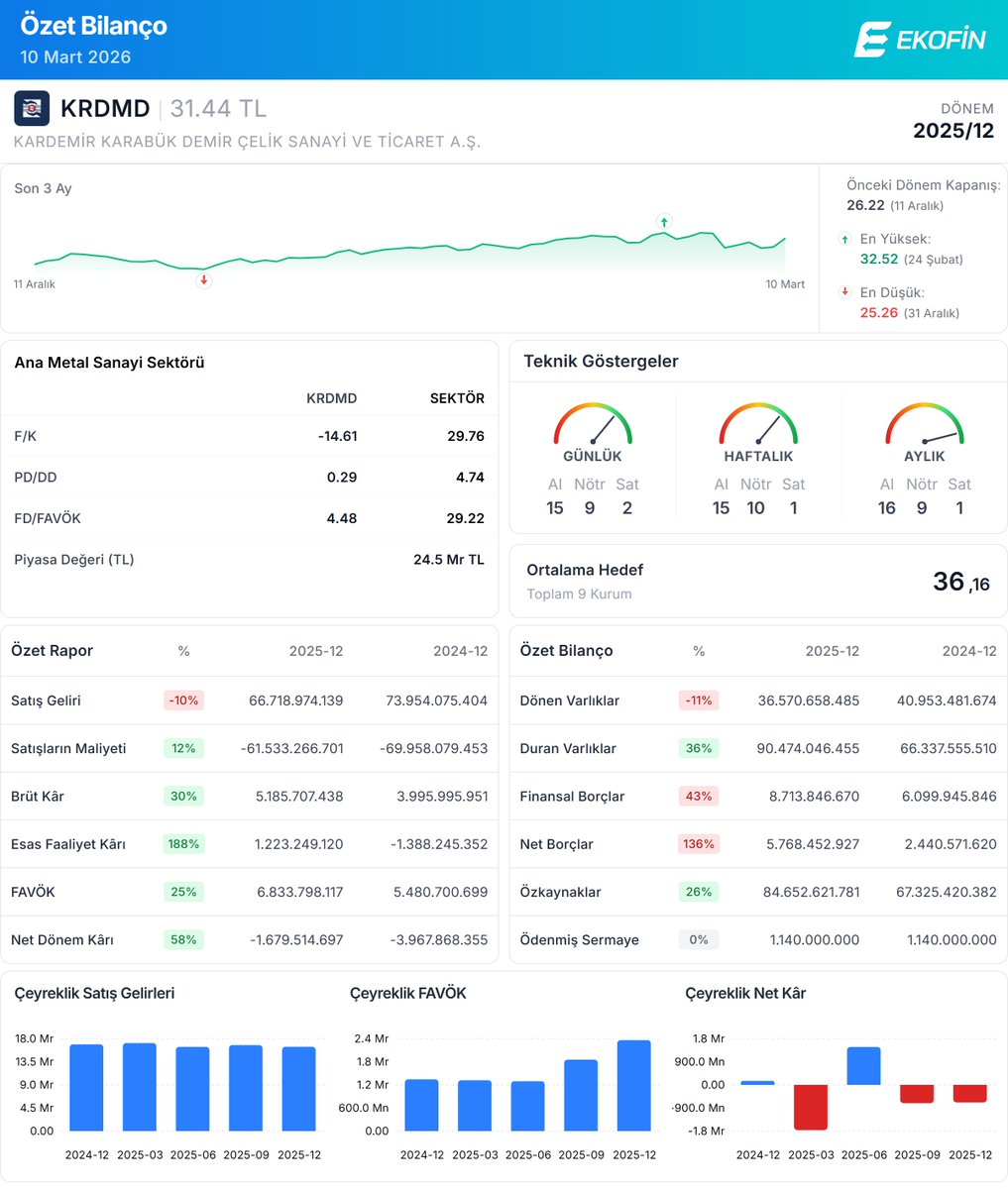Click Satış Geliri 2025-12 value 66.718.974.139

[x=295, y=701]
